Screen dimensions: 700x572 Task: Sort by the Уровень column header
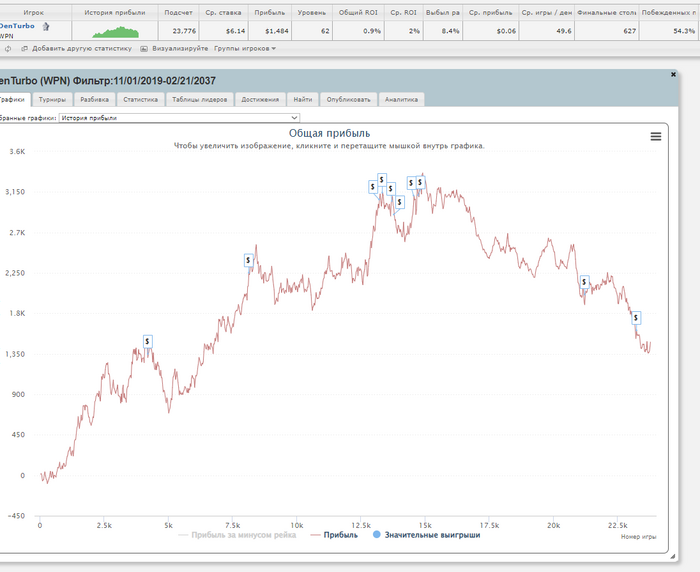[x=312, y=13]
